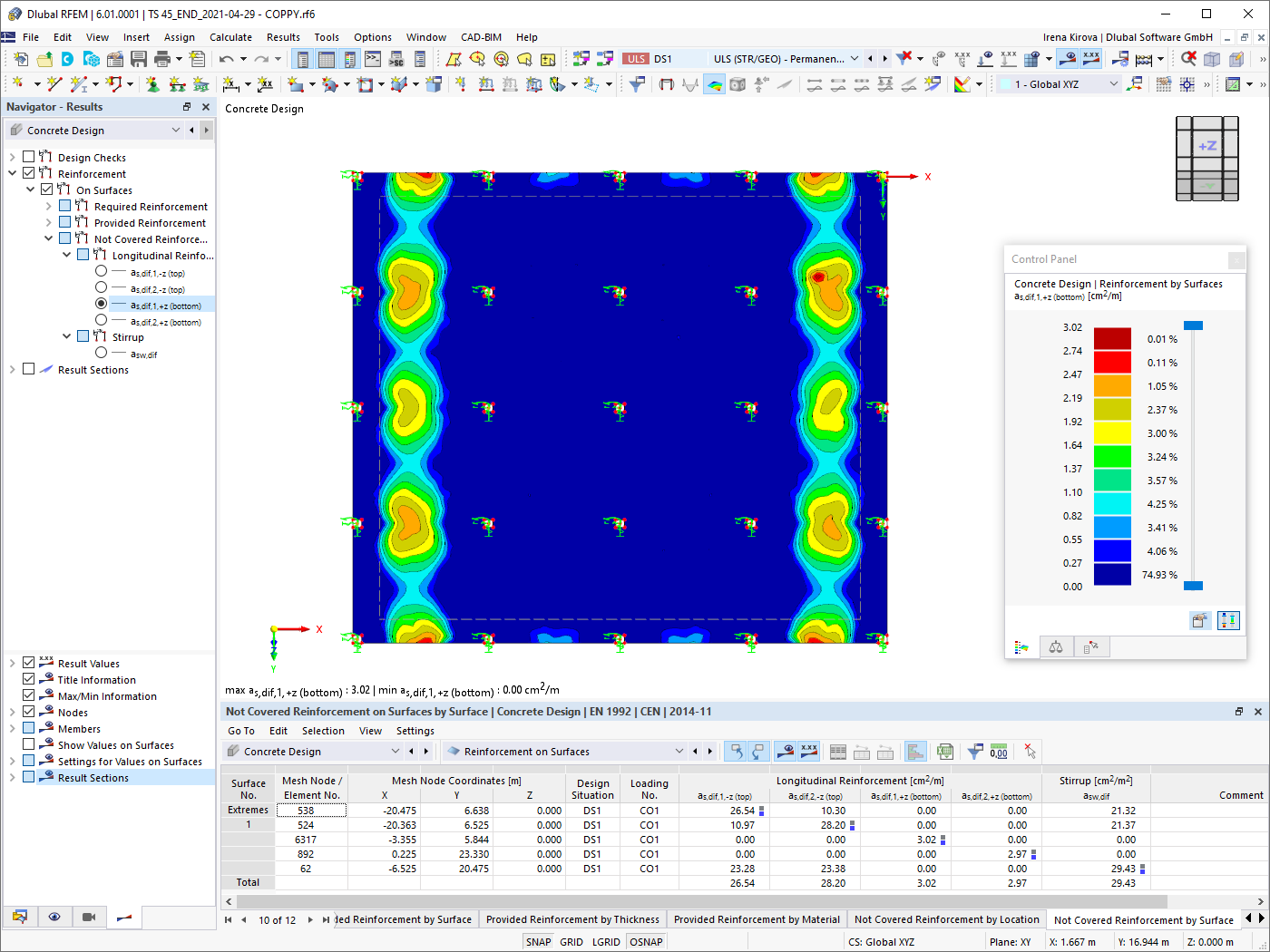Screen dimensions: 1270x952
Task: Click the yellow 1.92 legend color swatch
Action: point(1112,432)
